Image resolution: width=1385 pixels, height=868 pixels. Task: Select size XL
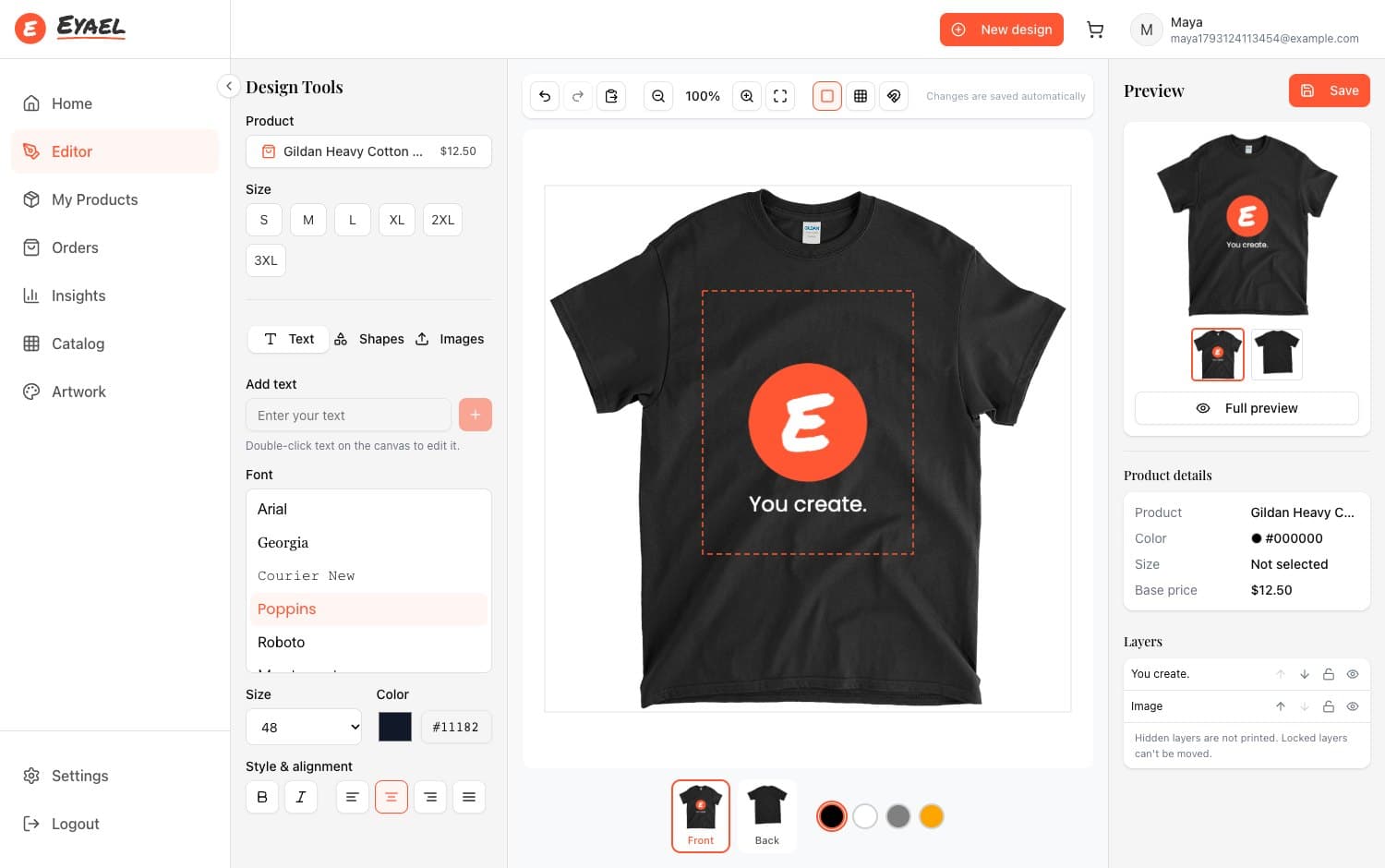[397, 220]
